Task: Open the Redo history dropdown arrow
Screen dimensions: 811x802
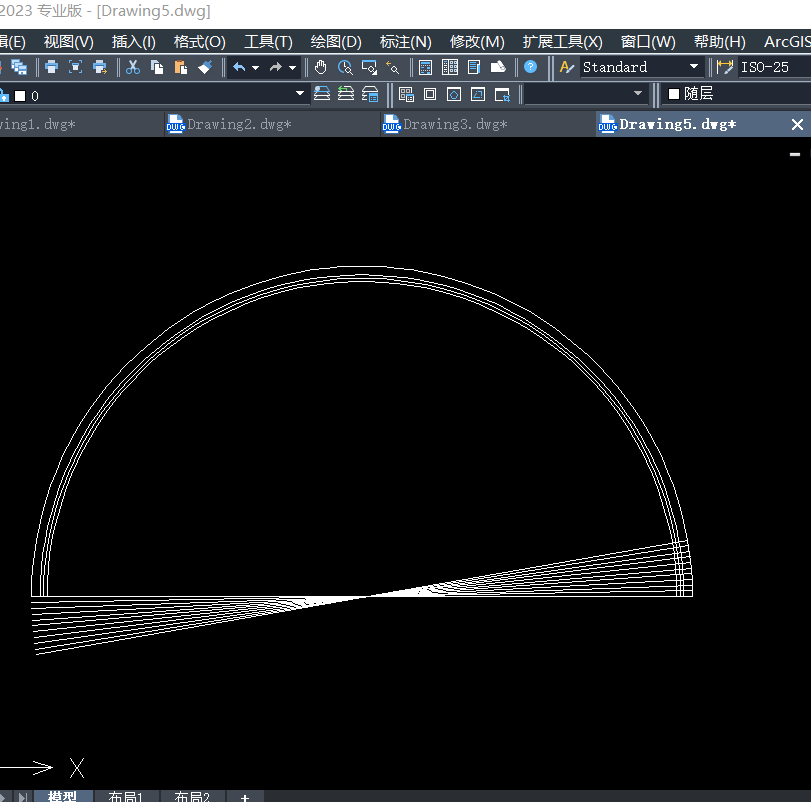Action: click(293, 68)
